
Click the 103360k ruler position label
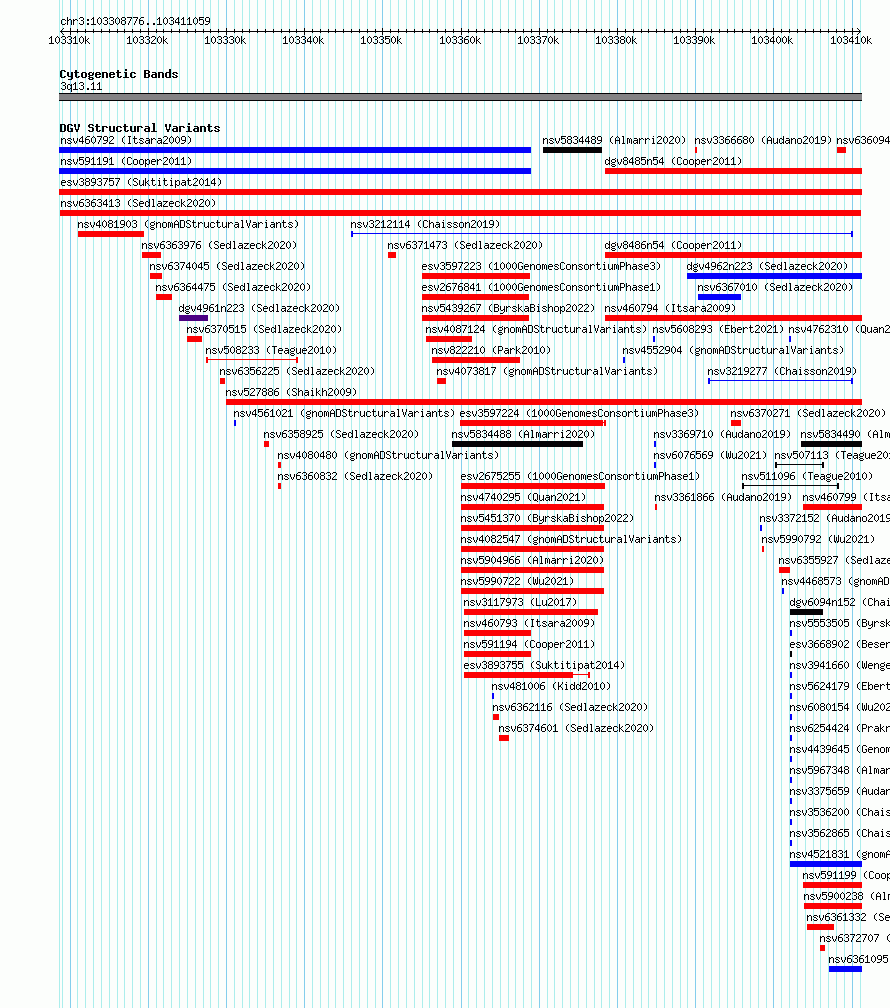(x=460, y=40)
